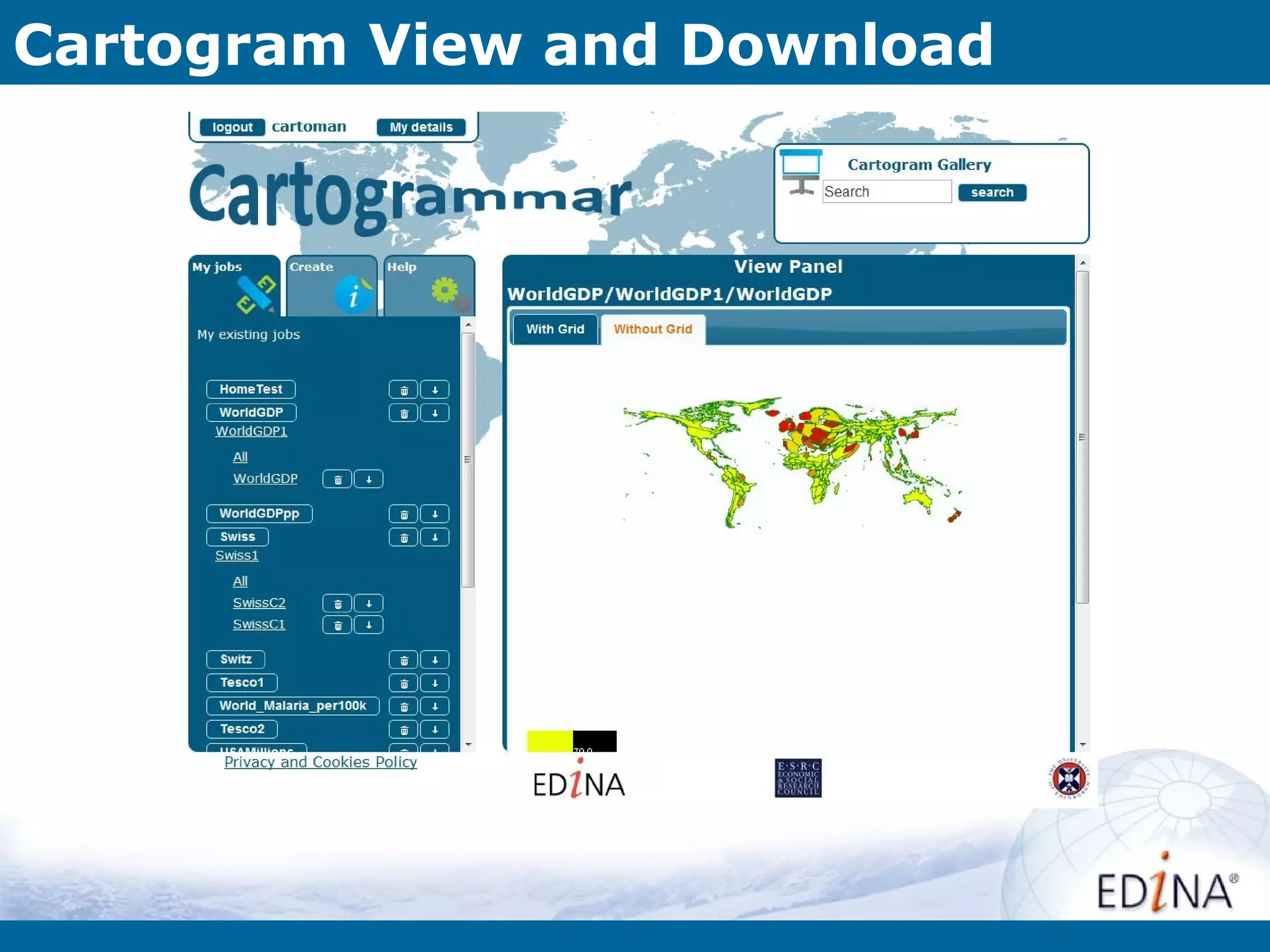This screenshot has height=952, width=1270.
Task: Click the yellow legend color swatch
Action: click(x=549, y=741)
